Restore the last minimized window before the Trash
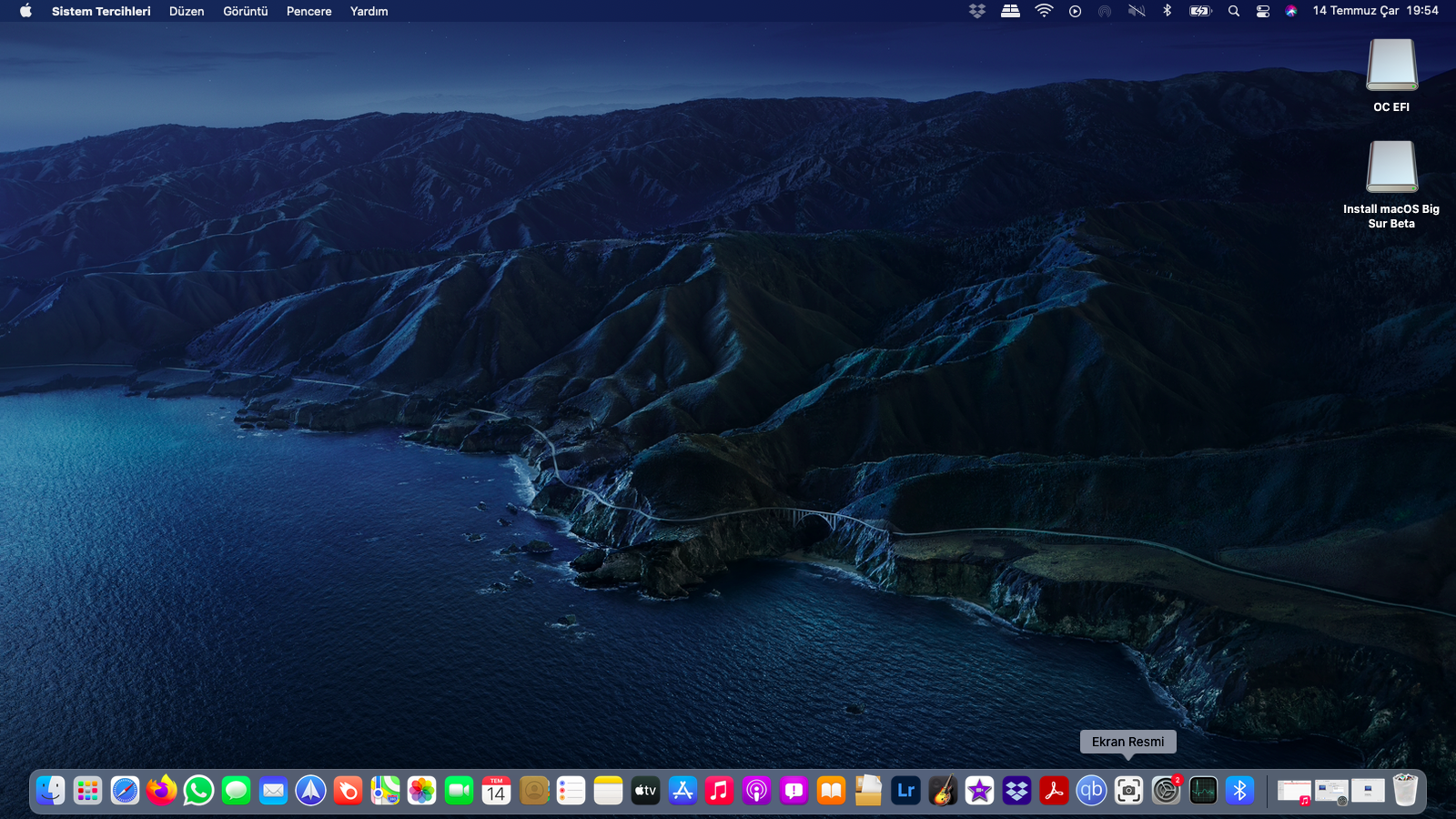Image resolution: width=1456 pixels, height=819 pixels. click(1368, 791)
